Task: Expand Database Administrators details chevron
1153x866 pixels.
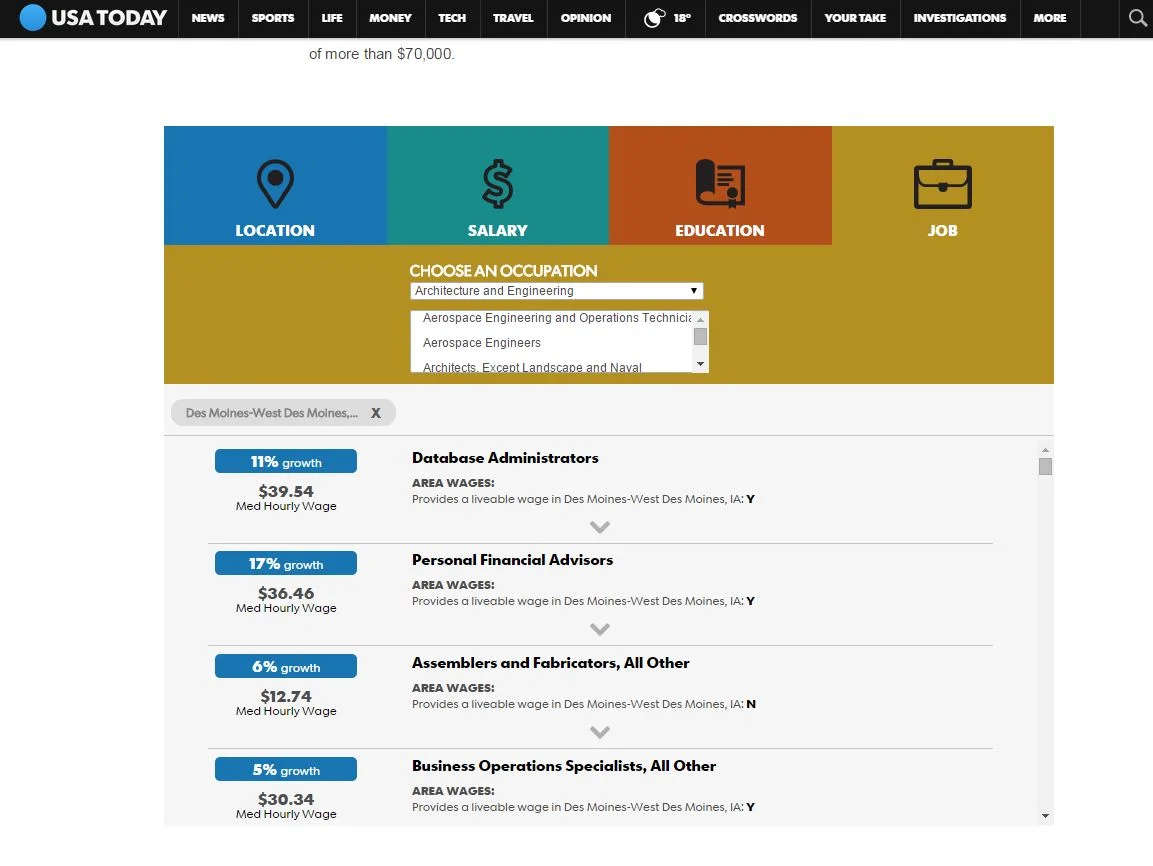Action: (x=600, y=527)
